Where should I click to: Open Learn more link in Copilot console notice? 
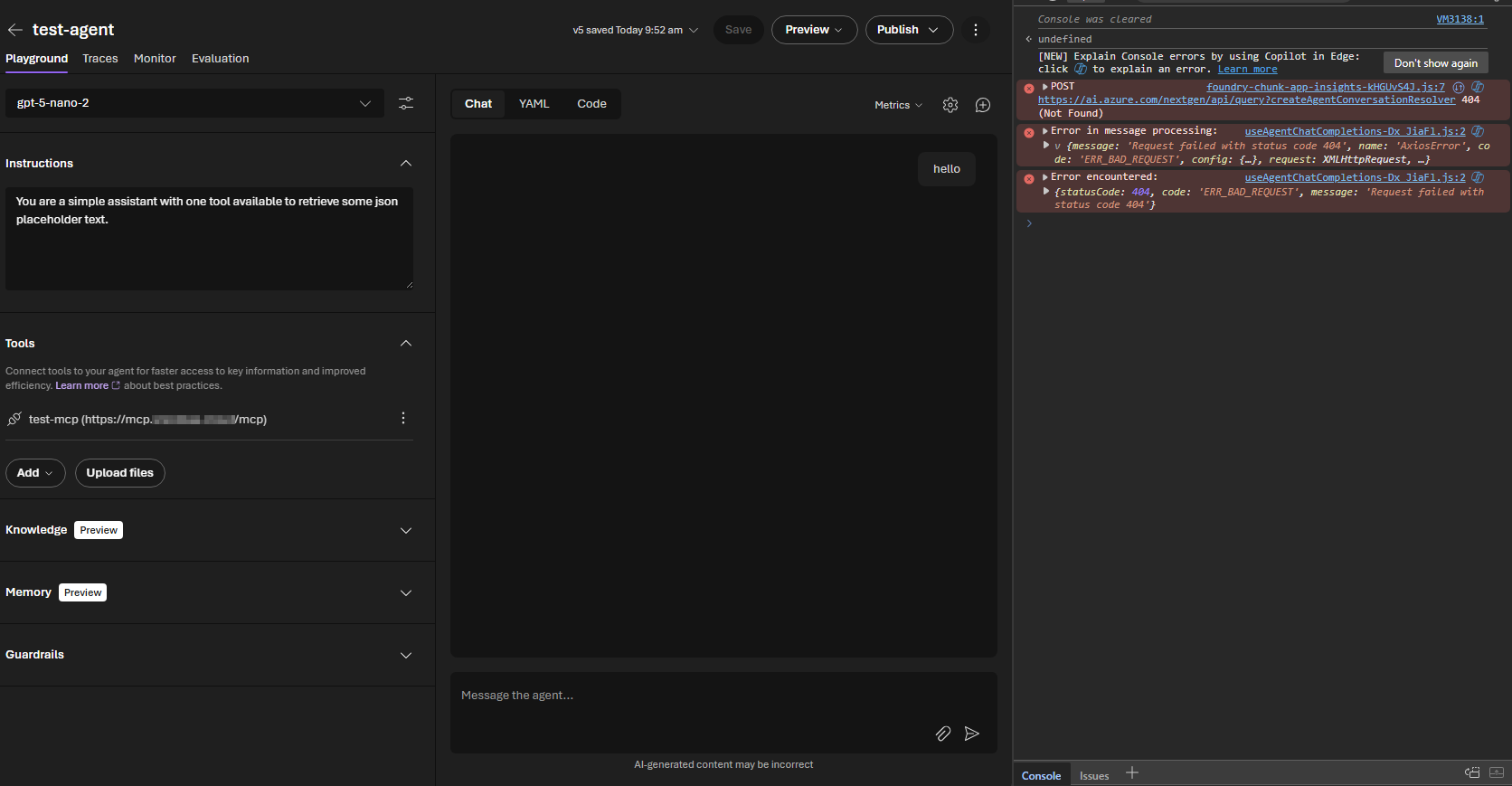pos(1247,70)
